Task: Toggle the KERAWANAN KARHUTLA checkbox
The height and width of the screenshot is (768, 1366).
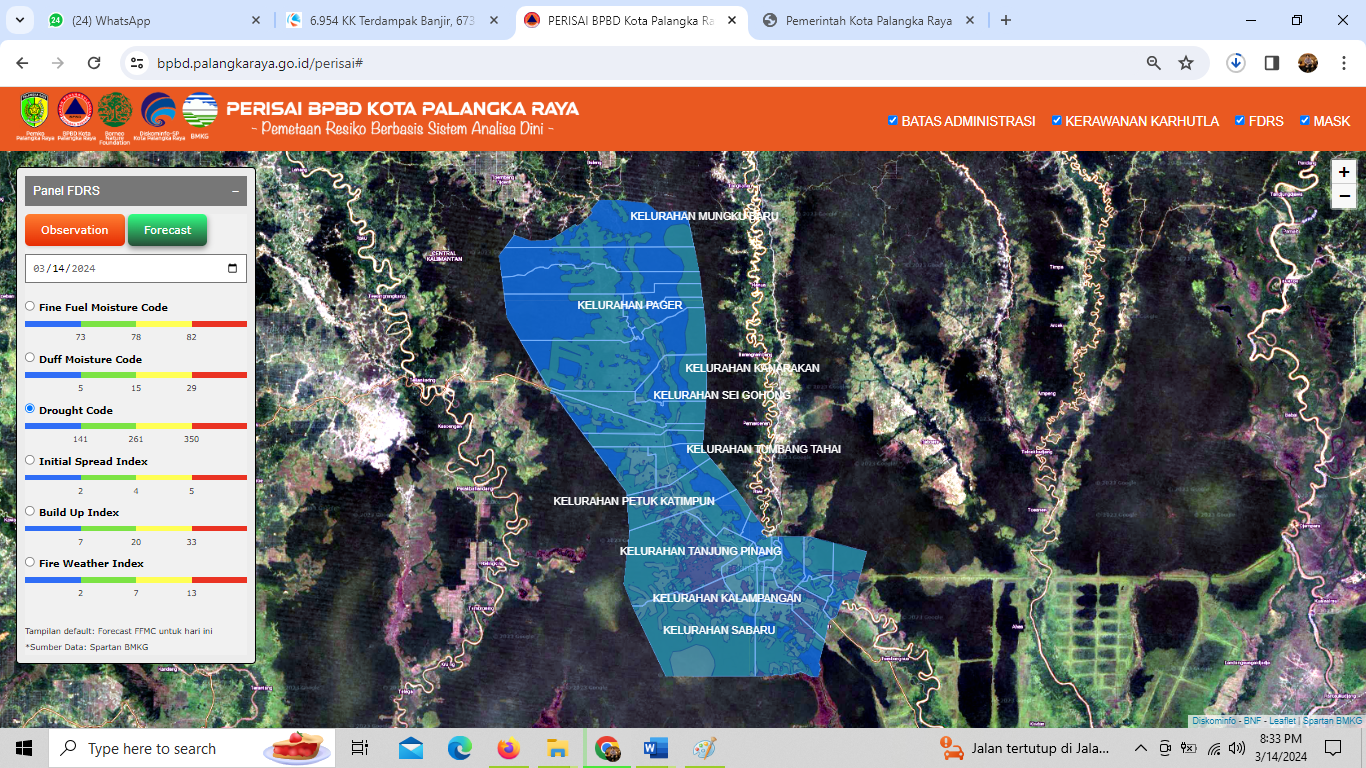Action: (x=1056, y=121)
